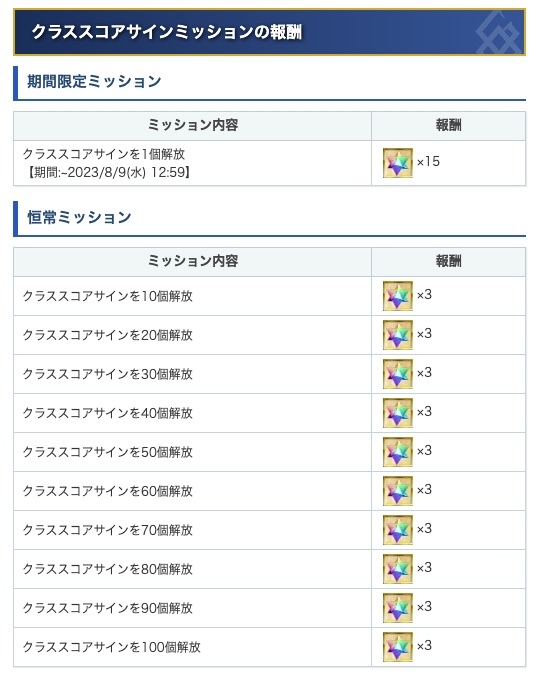
Task: Click the reward icon in the 90個解放 row
Action: pos(397,608)
